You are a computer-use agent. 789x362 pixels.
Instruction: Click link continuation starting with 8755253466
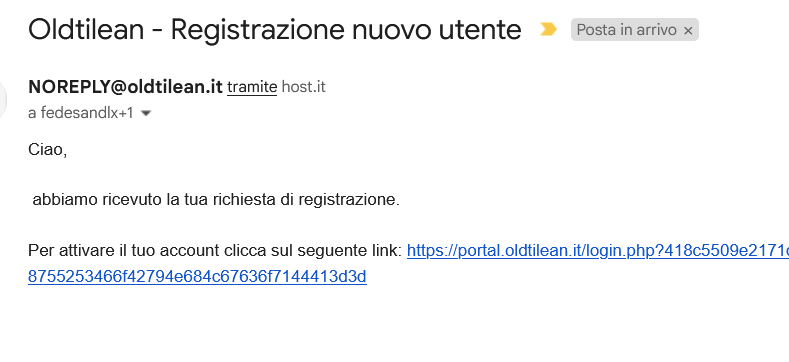coord(197,276)
